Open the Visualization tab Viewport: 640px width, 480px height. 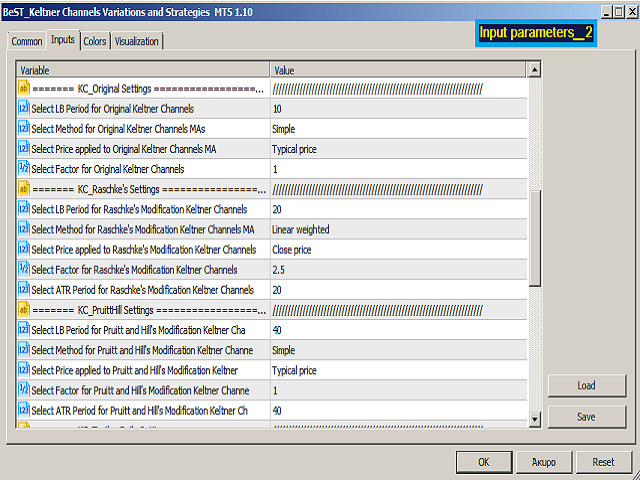coord(136,41)
